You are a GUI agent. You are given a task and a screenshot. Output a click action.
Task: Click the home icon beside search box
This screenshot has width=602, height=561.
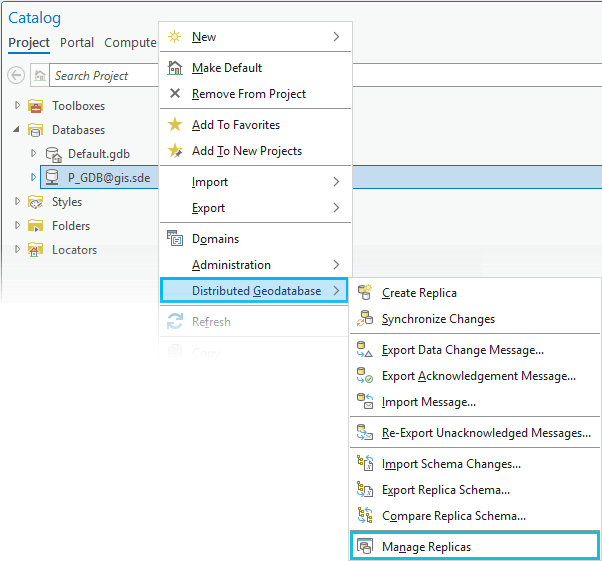40,75
